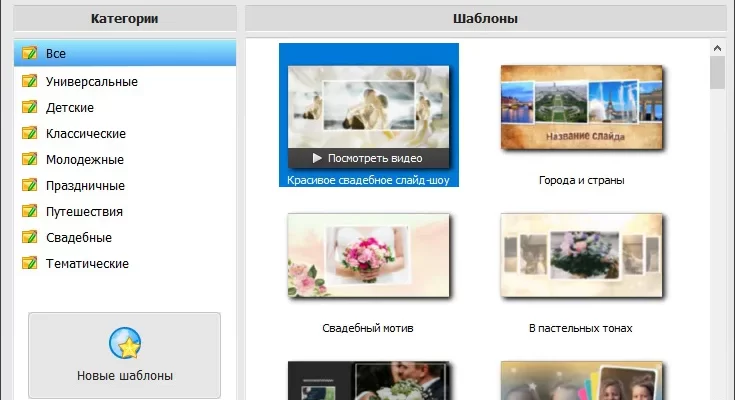Select the Универсальные category
This screenshot has height=400, width=735.
coord(125,81)
